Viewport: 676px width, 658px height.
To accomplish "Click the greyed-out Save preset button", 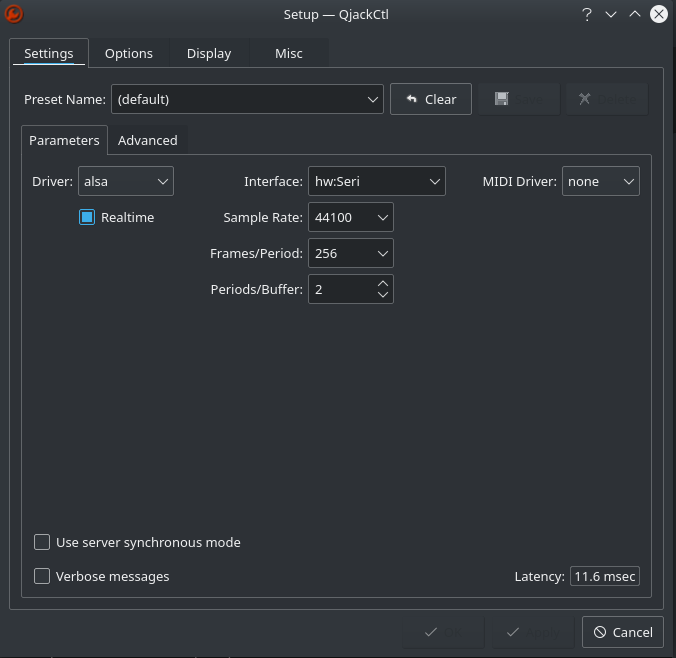I will click(519, 99).
